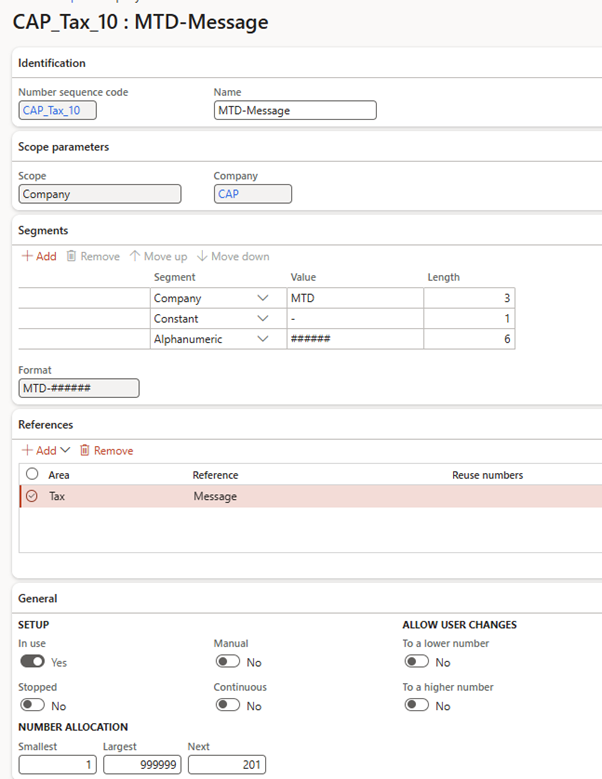Click the Largest number field
Screen dimensions: 602x779
click(142, 764)
